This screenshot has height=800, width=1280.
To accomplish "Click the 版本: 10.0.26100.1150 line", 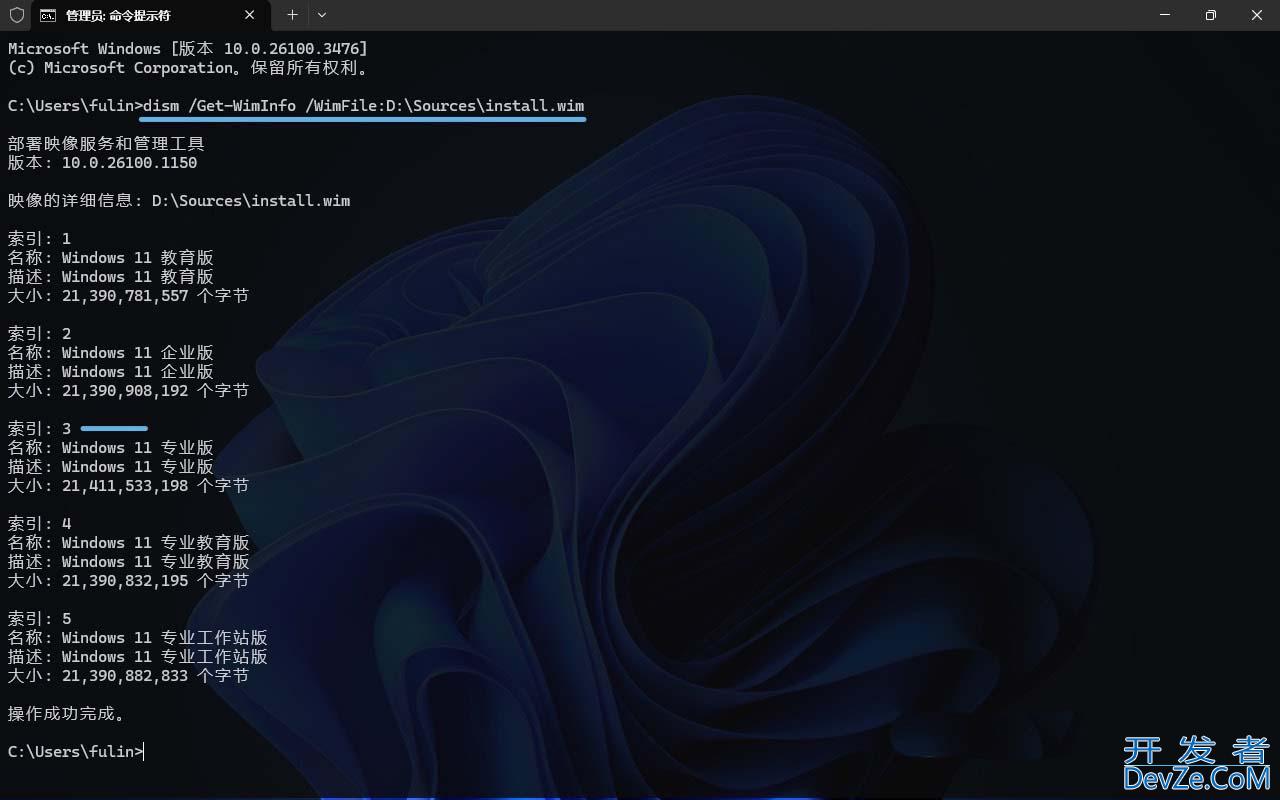I will coord(103,163).
